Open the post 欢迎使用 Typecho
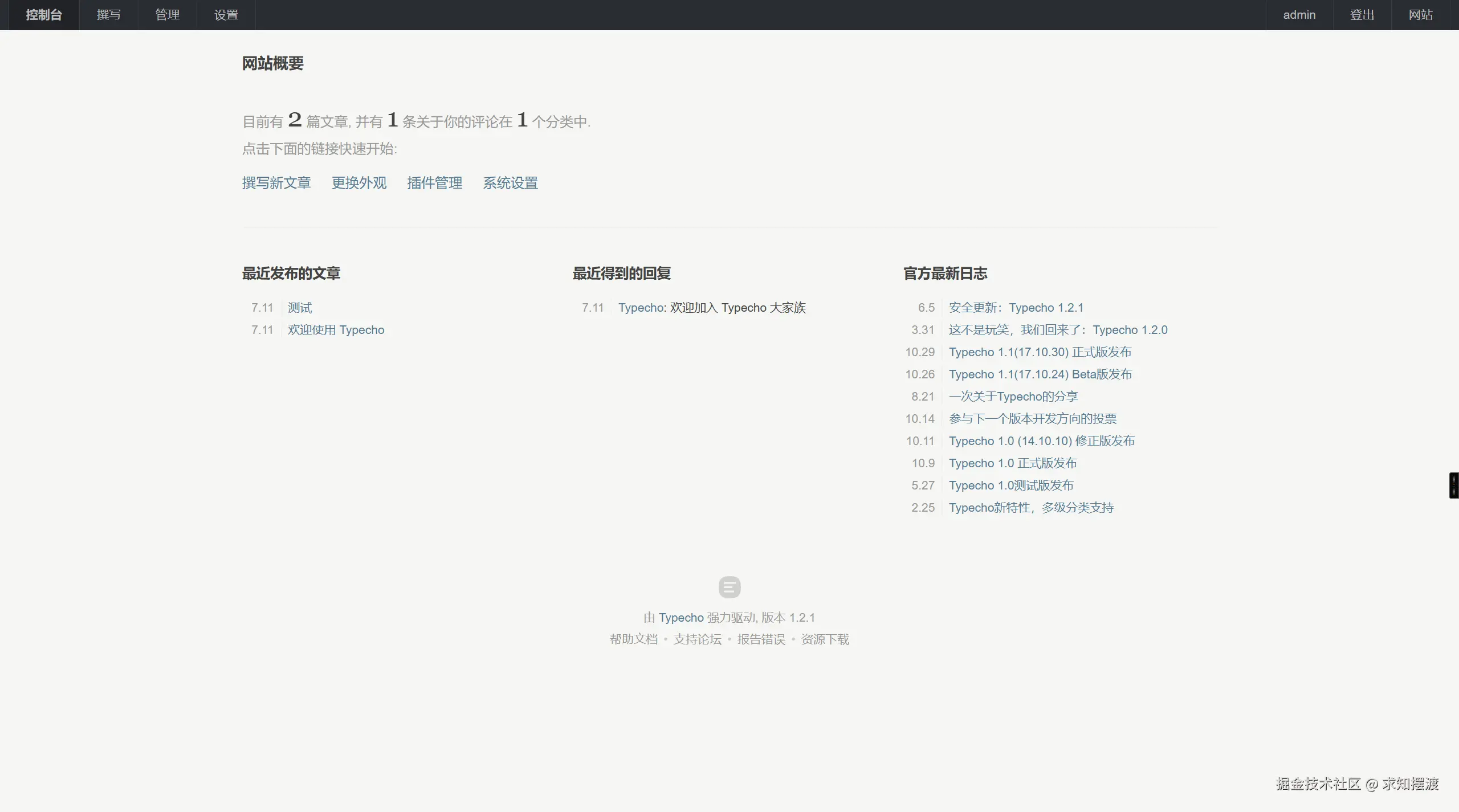This screenshot has height=812, width=1459. point(336,330)
